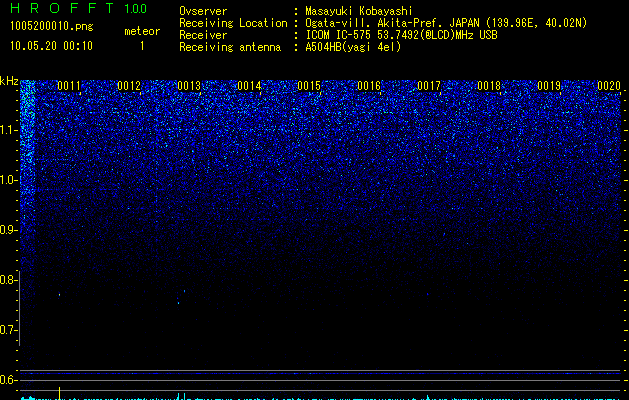Click the Ovserver label

[203, 11]
